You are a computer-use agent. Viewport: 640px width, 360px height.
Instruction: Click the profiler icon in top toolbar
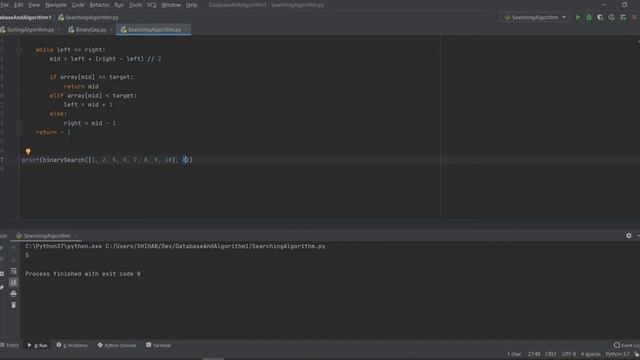(611, 18)
